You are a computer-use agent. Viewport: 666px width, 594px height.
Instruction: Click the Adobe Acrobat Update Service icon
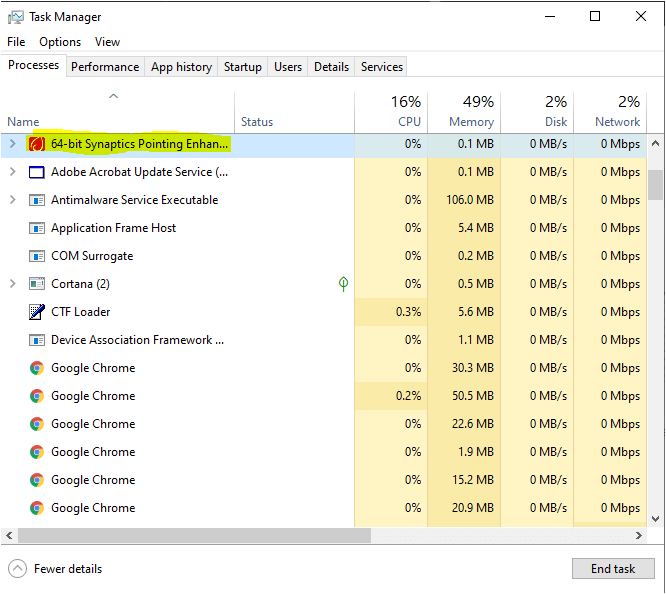37,172
